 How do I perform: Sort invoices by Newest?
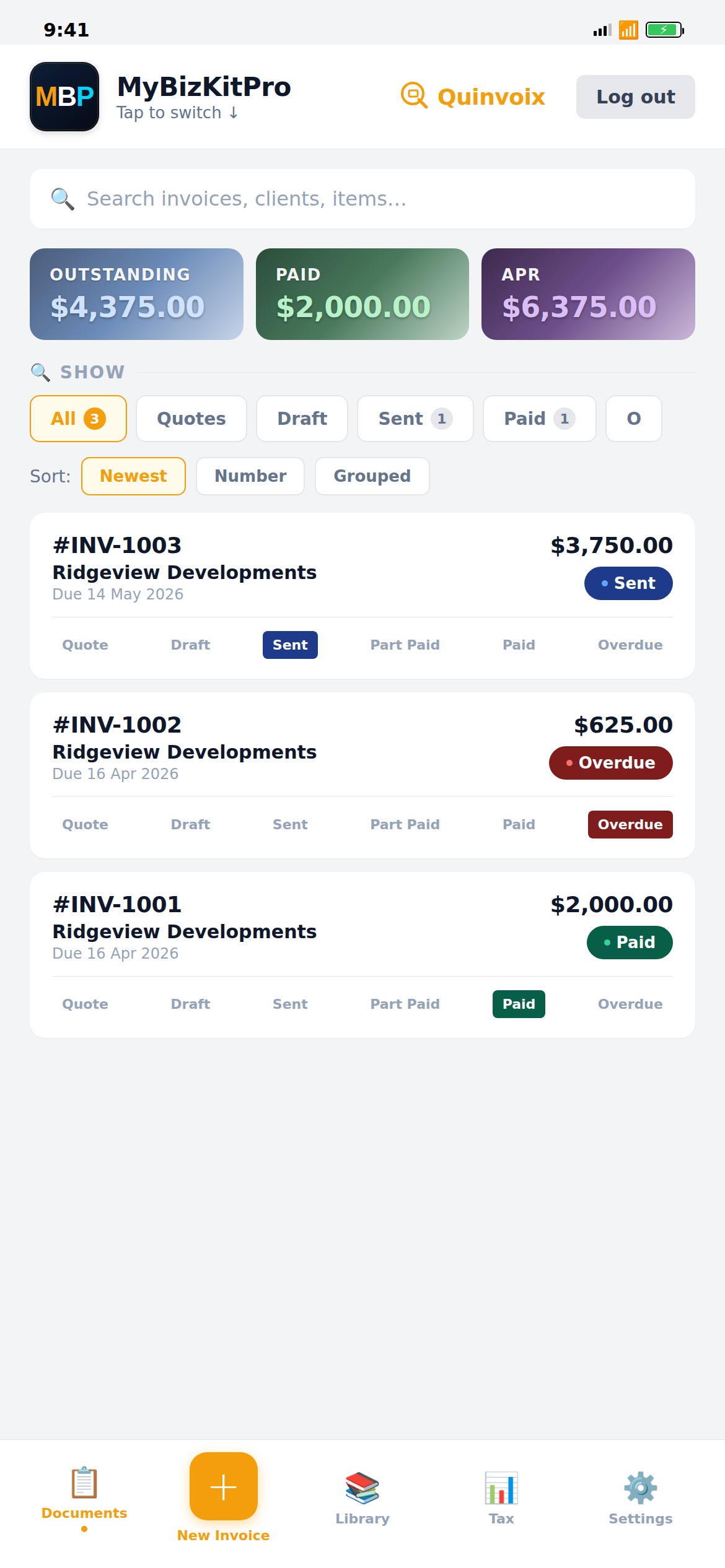133,476
